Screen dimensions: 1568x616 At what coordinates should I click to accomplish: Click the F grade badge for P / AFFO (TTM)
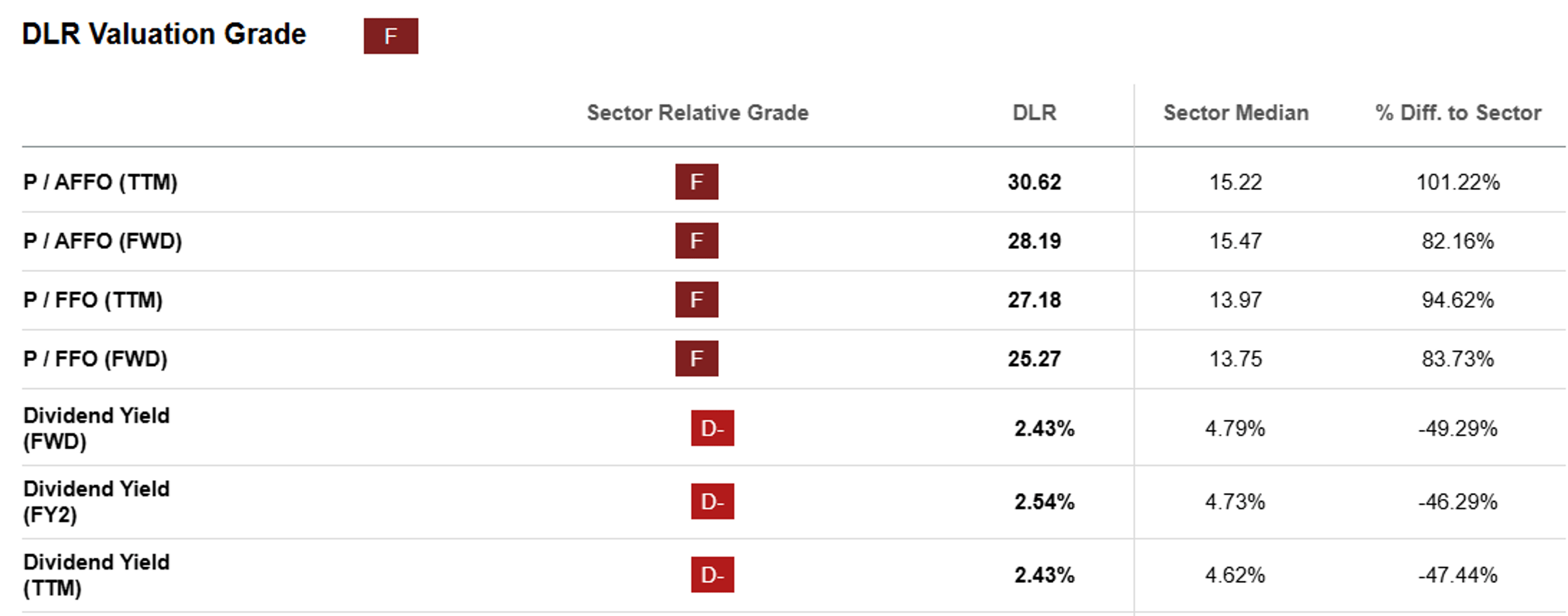[696, 182]
